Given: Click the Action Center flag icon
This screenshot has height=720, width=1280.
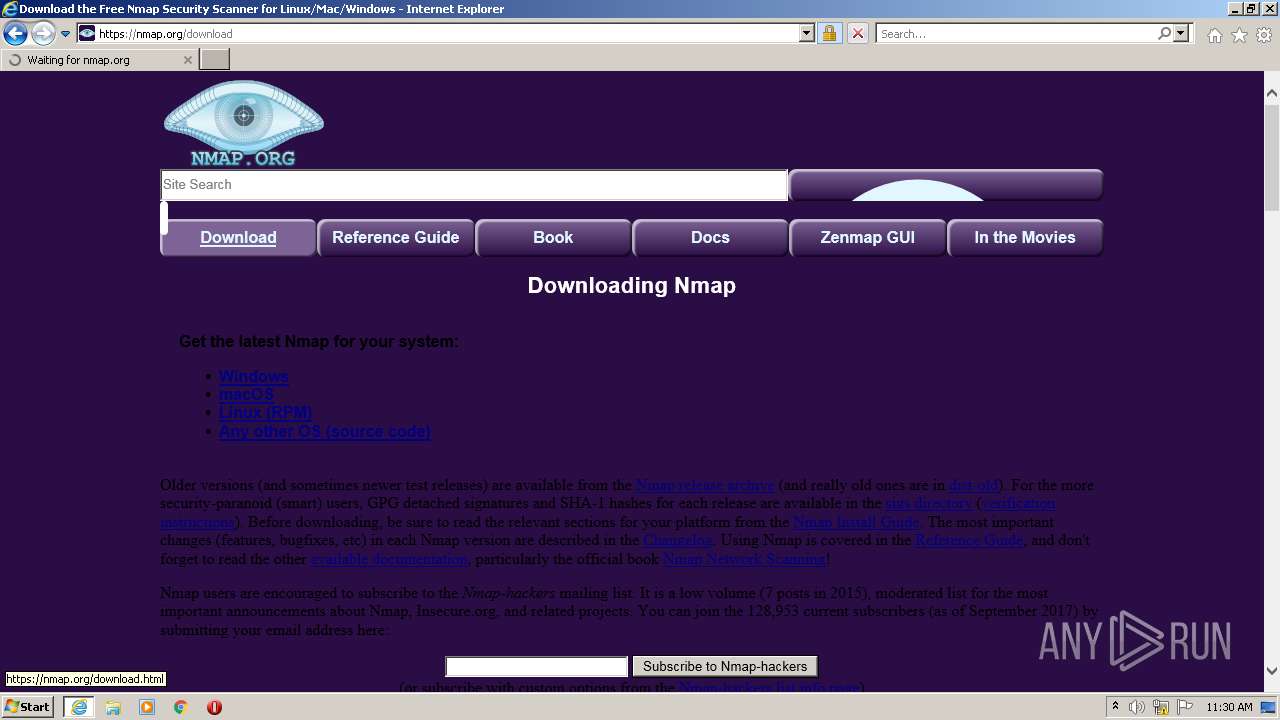Looking at the screenshot, I should click(1185, 707).
